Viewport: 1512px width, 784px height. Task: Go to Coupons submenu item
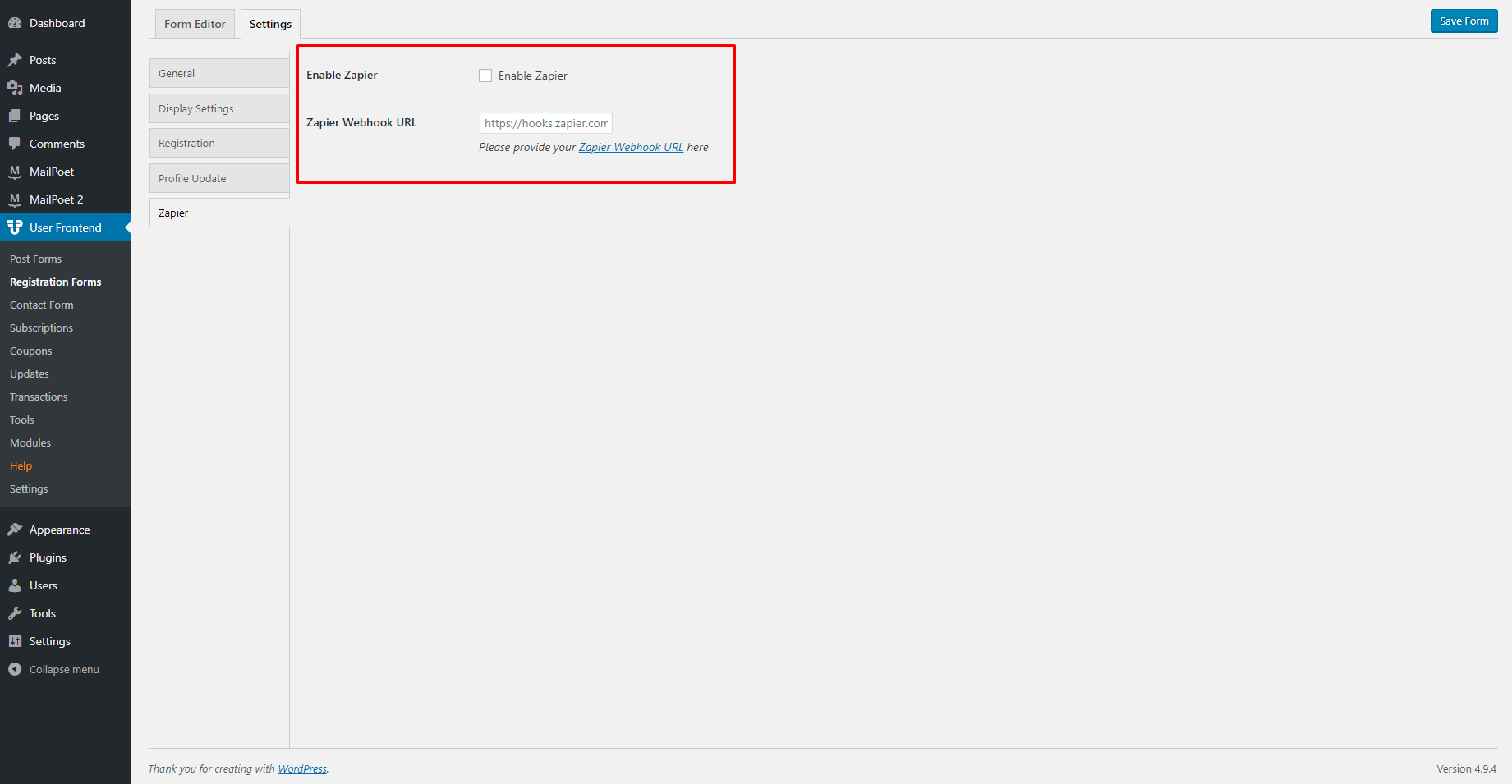point(30,351)
